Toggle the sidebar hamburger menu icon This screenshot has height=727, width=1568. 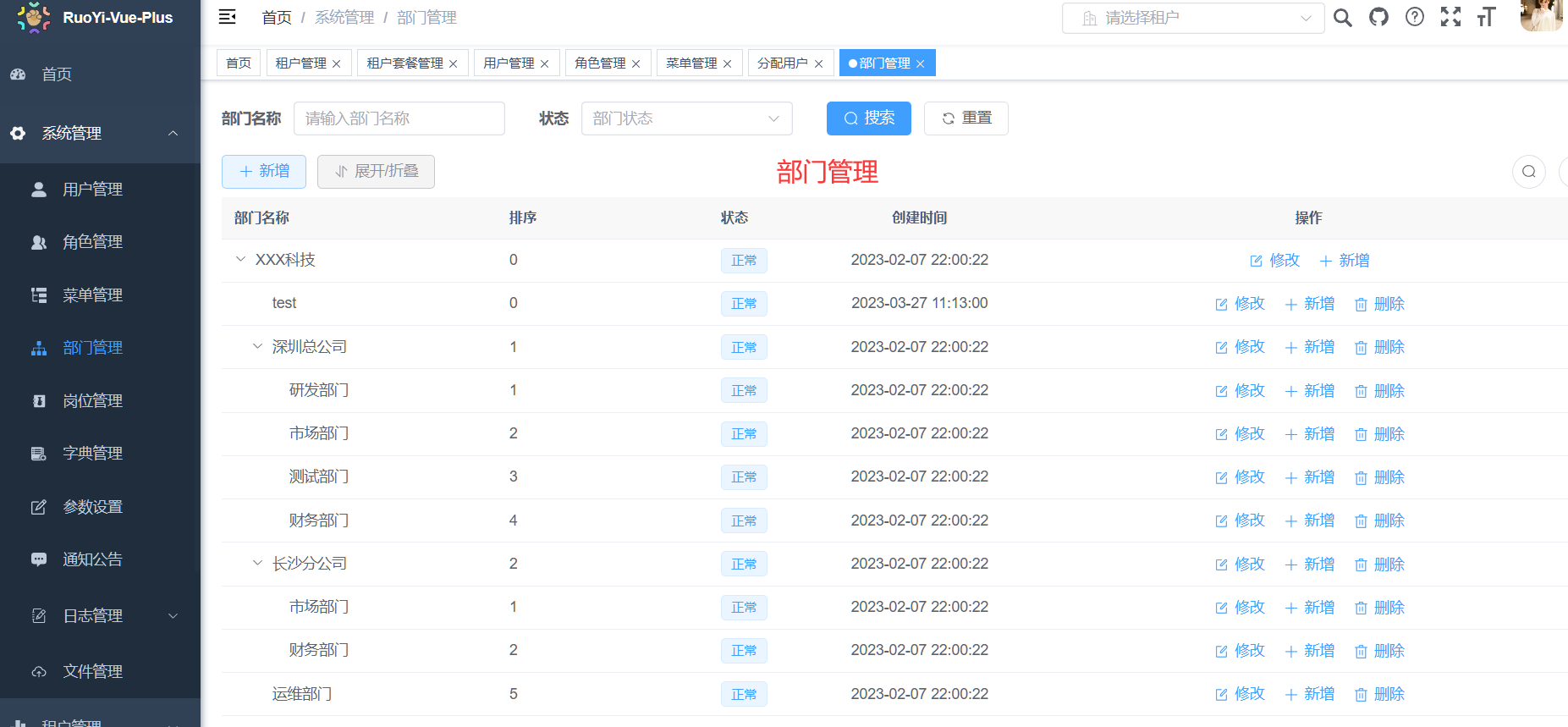click(227, 17)
